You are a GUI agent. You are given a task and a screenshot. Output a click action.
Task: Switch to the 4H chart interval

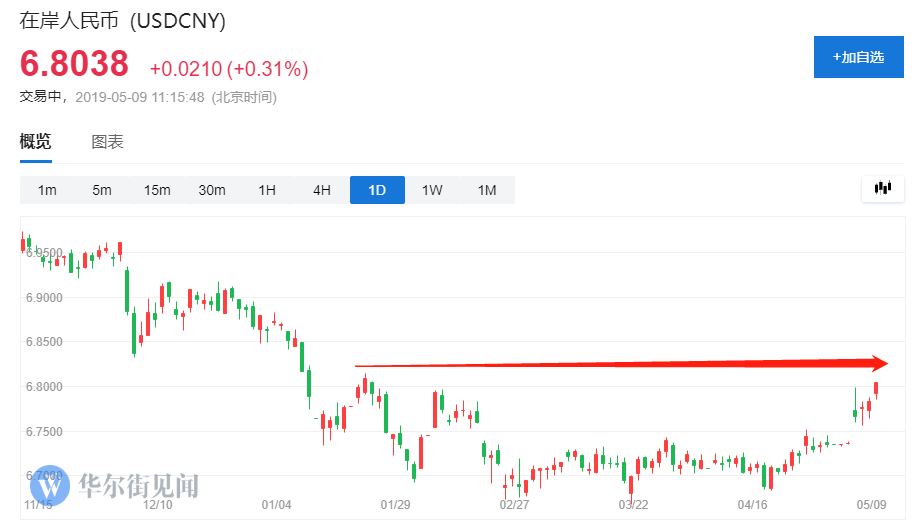(322, 190)
